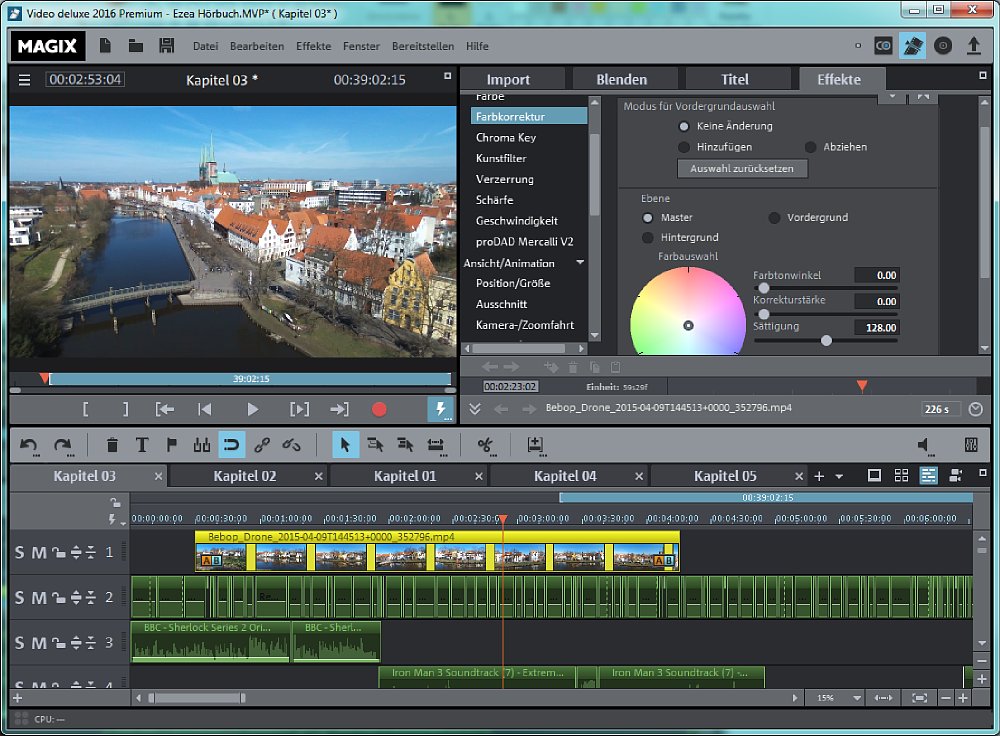Click the Sättigung slider handle
The image size is (1000, 736).
click(x=826, y=340)
